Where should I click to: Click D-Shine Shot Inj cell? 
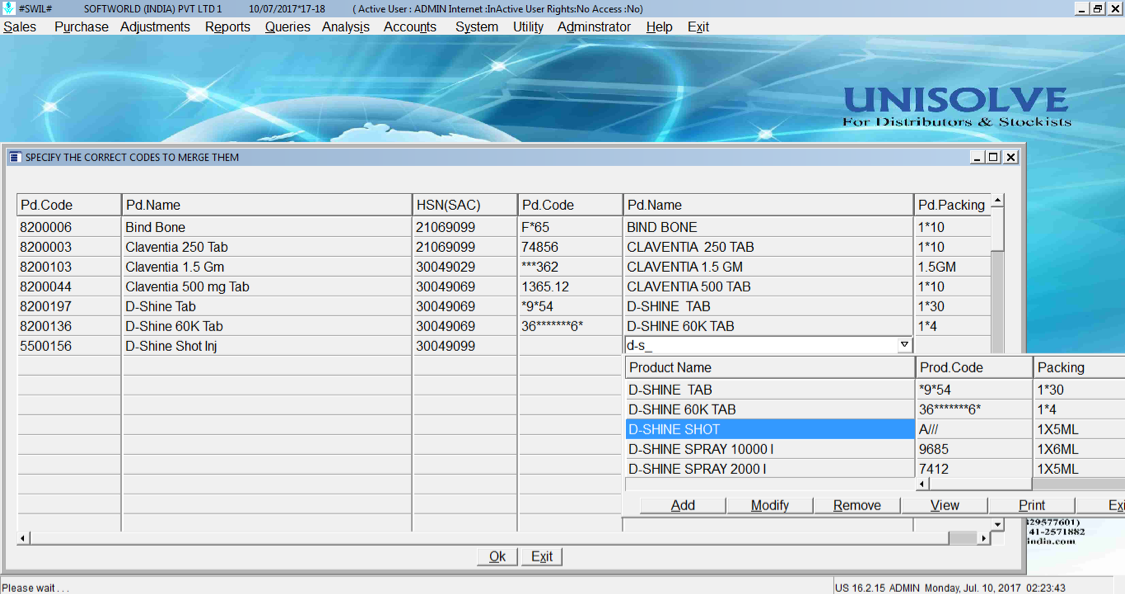(266, 346)
